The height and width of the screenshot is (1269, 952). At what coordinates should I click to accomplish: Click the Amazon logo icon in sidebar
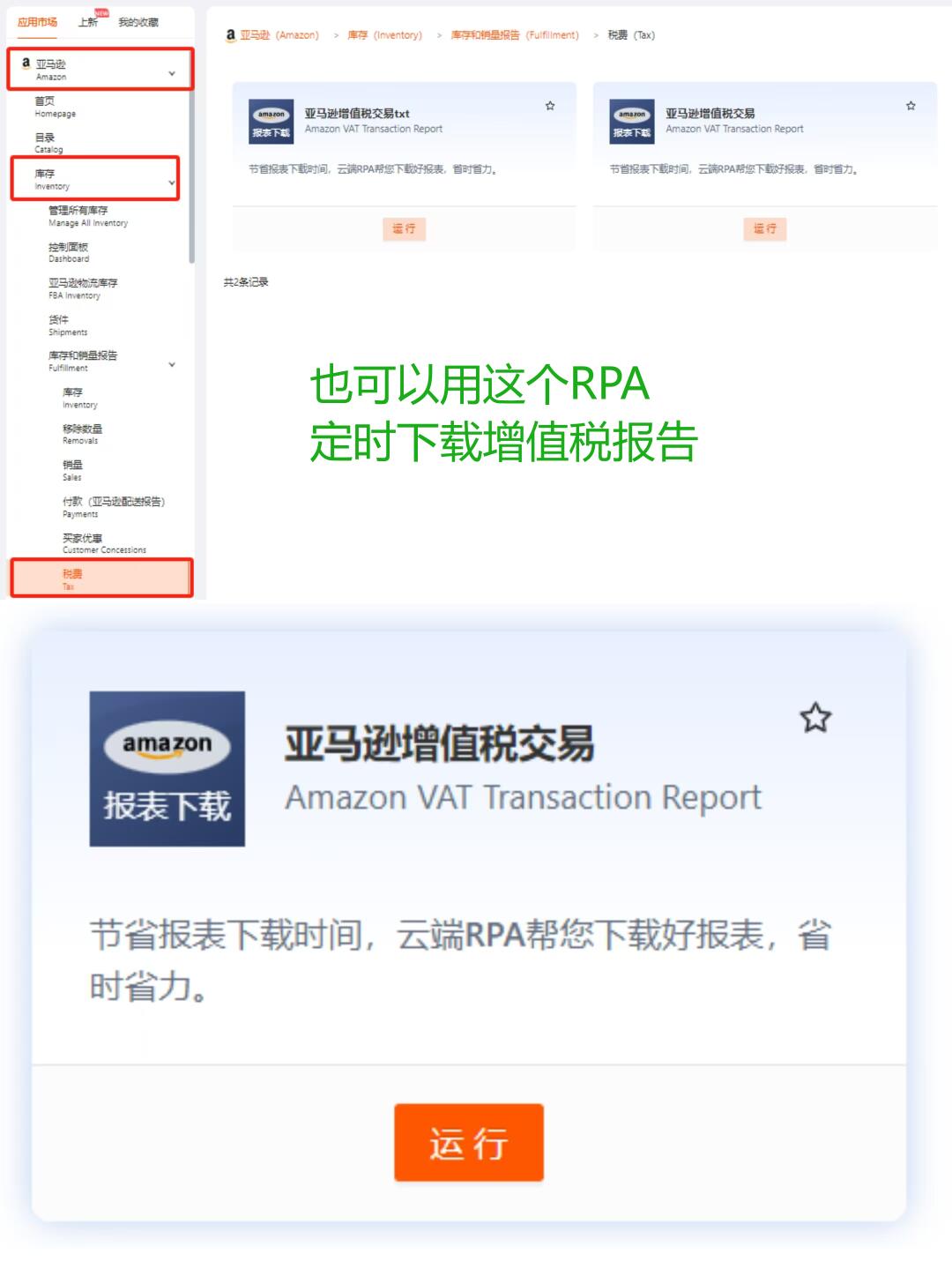tap(26, 63)
